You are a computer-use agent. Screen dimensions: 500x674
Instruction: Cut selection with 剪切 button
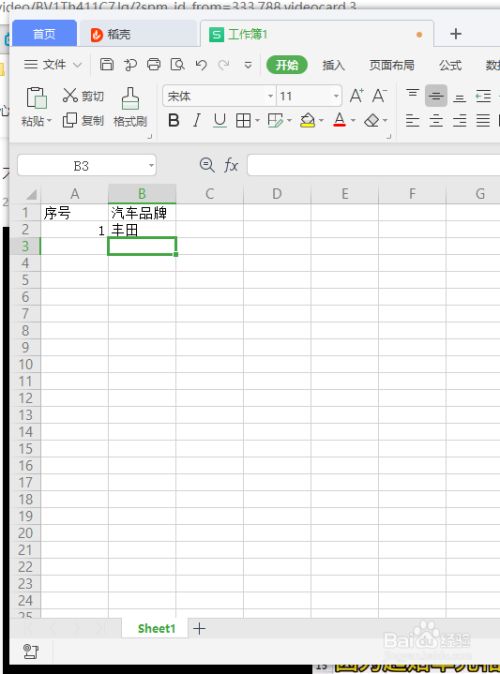tap(83, 95)
